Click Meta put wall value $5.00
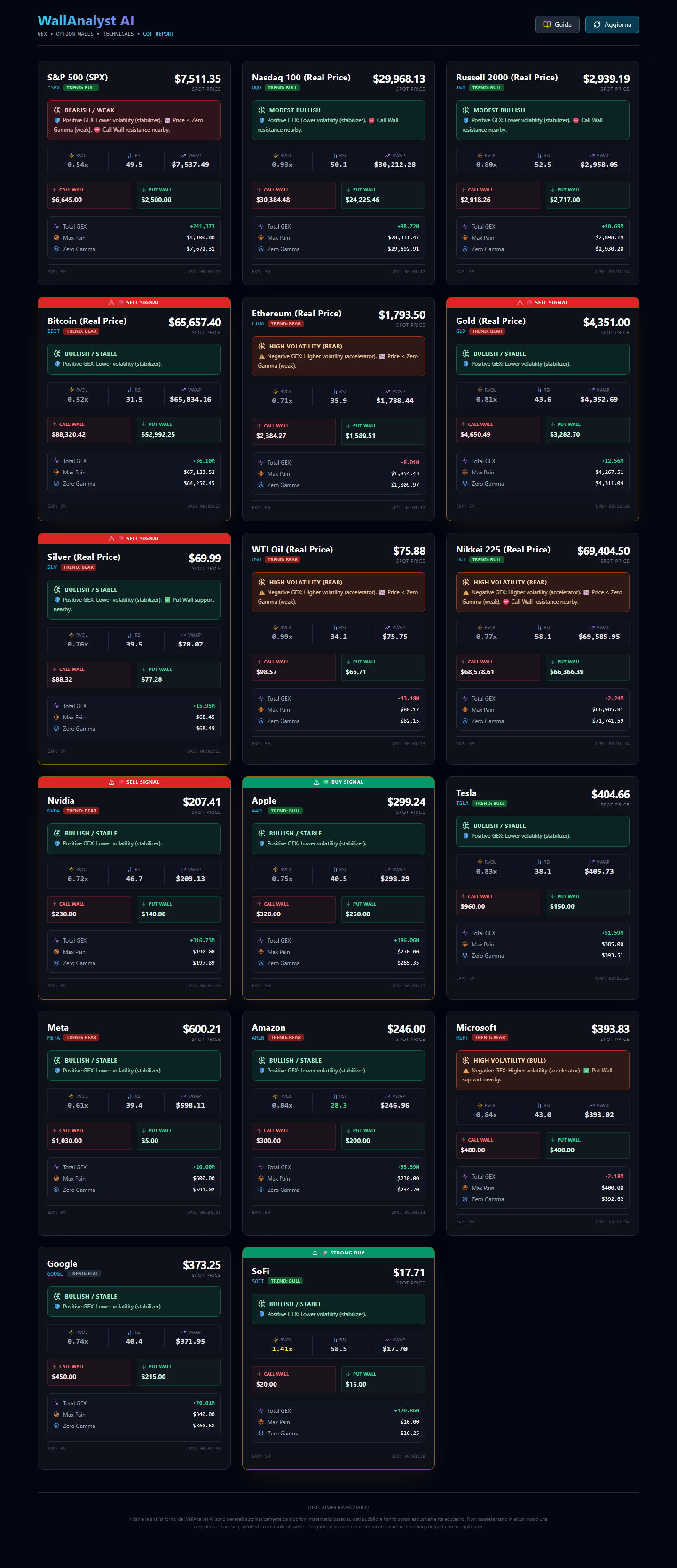Screen dimensions: 677x1568 (150, 1141)
